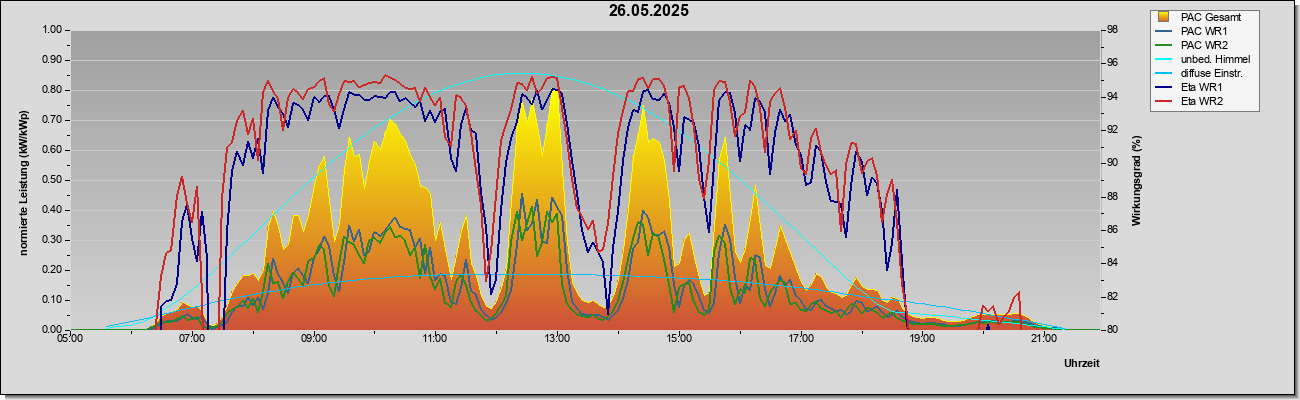Click the 17:00 time axis label

click(x=800, y=339)
